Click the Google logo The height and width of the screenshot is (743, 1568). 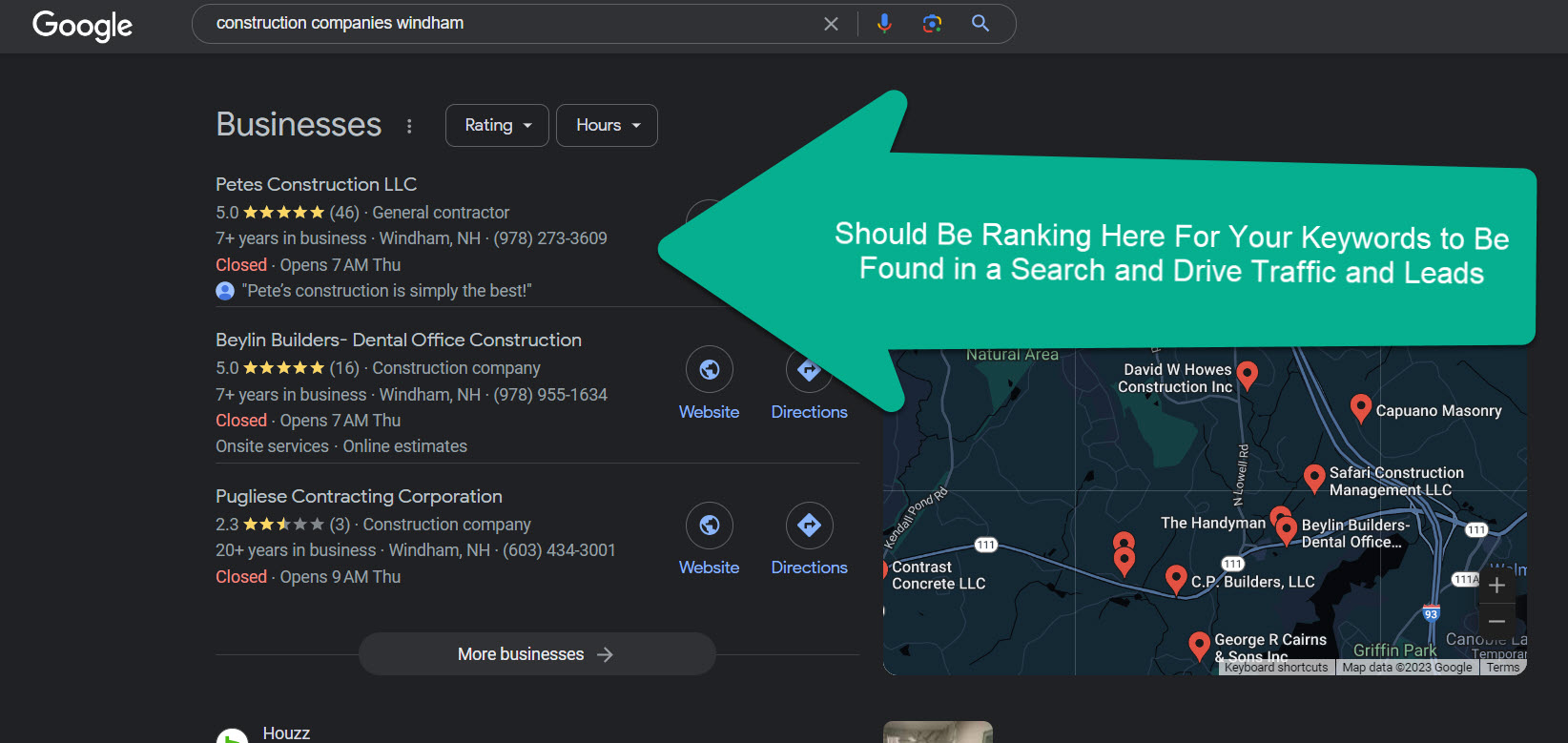82,25
